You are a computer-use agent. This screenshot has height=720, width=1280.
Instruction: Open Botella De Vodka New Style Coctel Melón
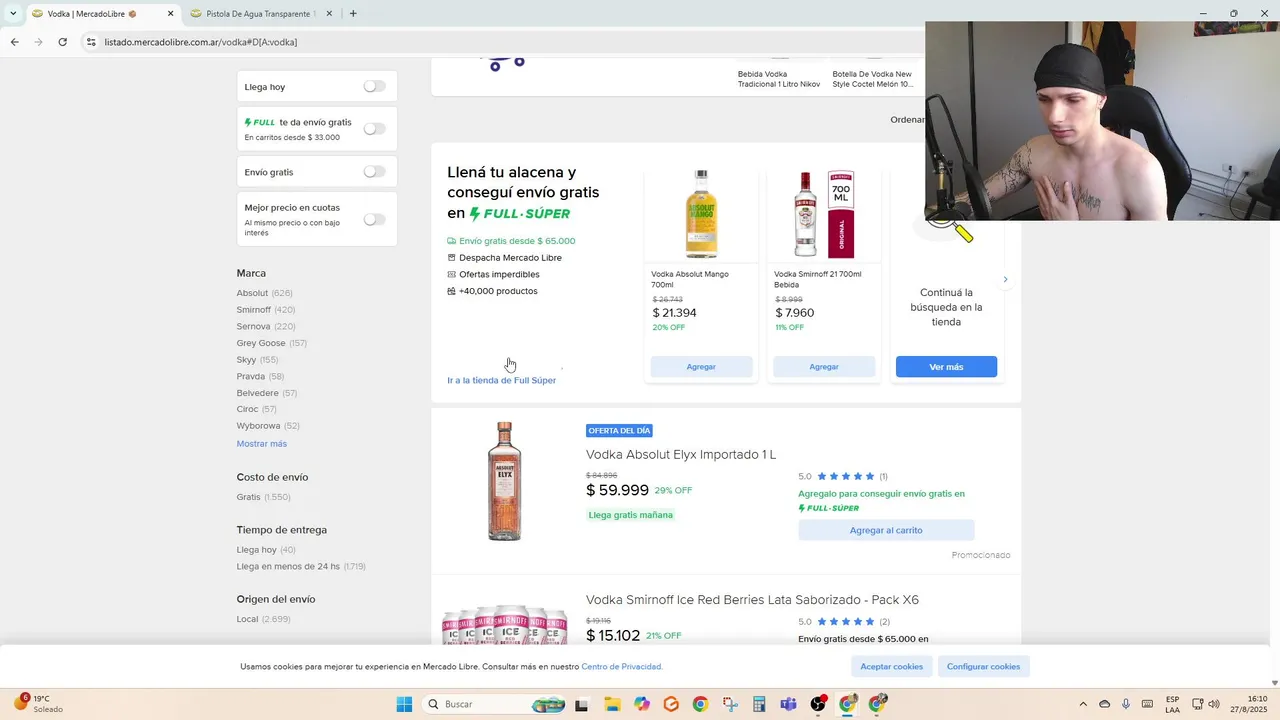click(x=873, y=79)
